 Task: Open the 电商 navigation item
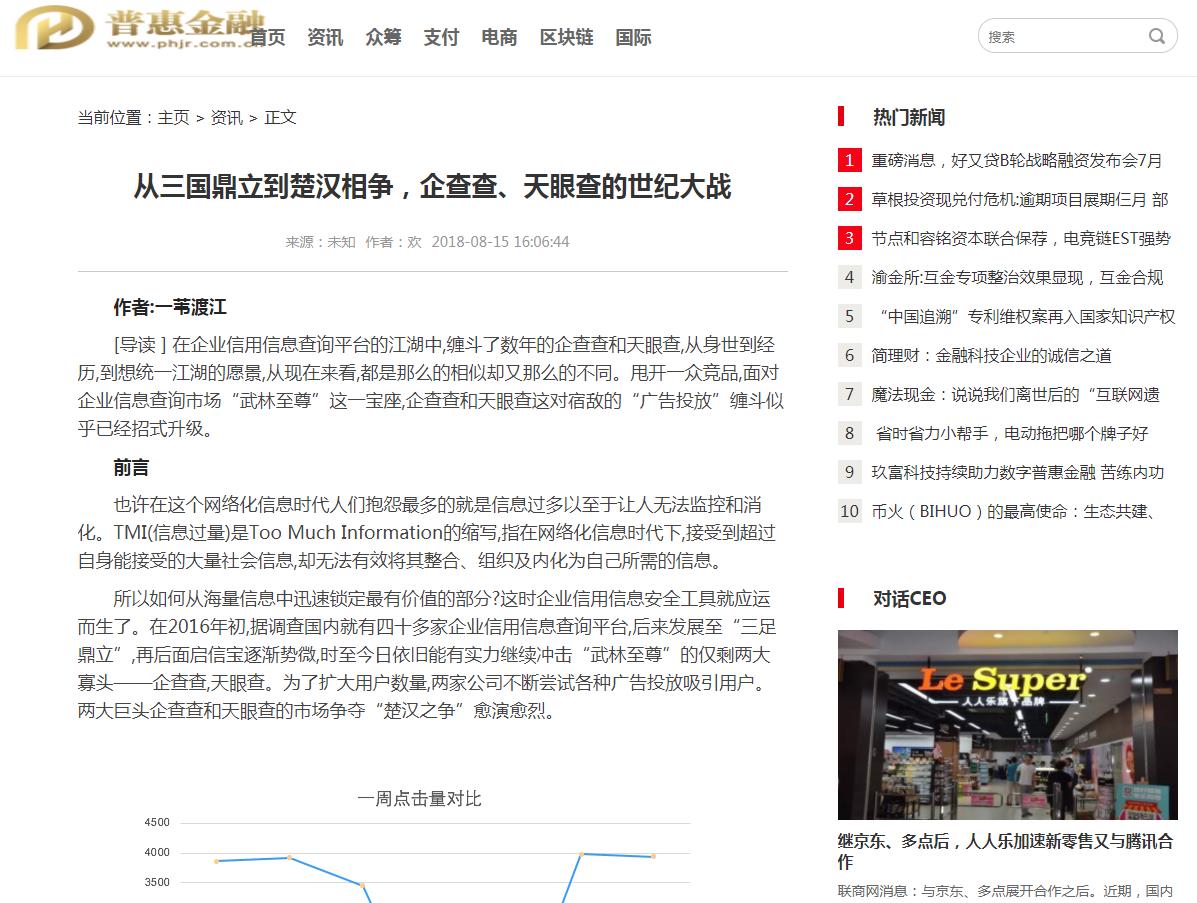point(499,37)
